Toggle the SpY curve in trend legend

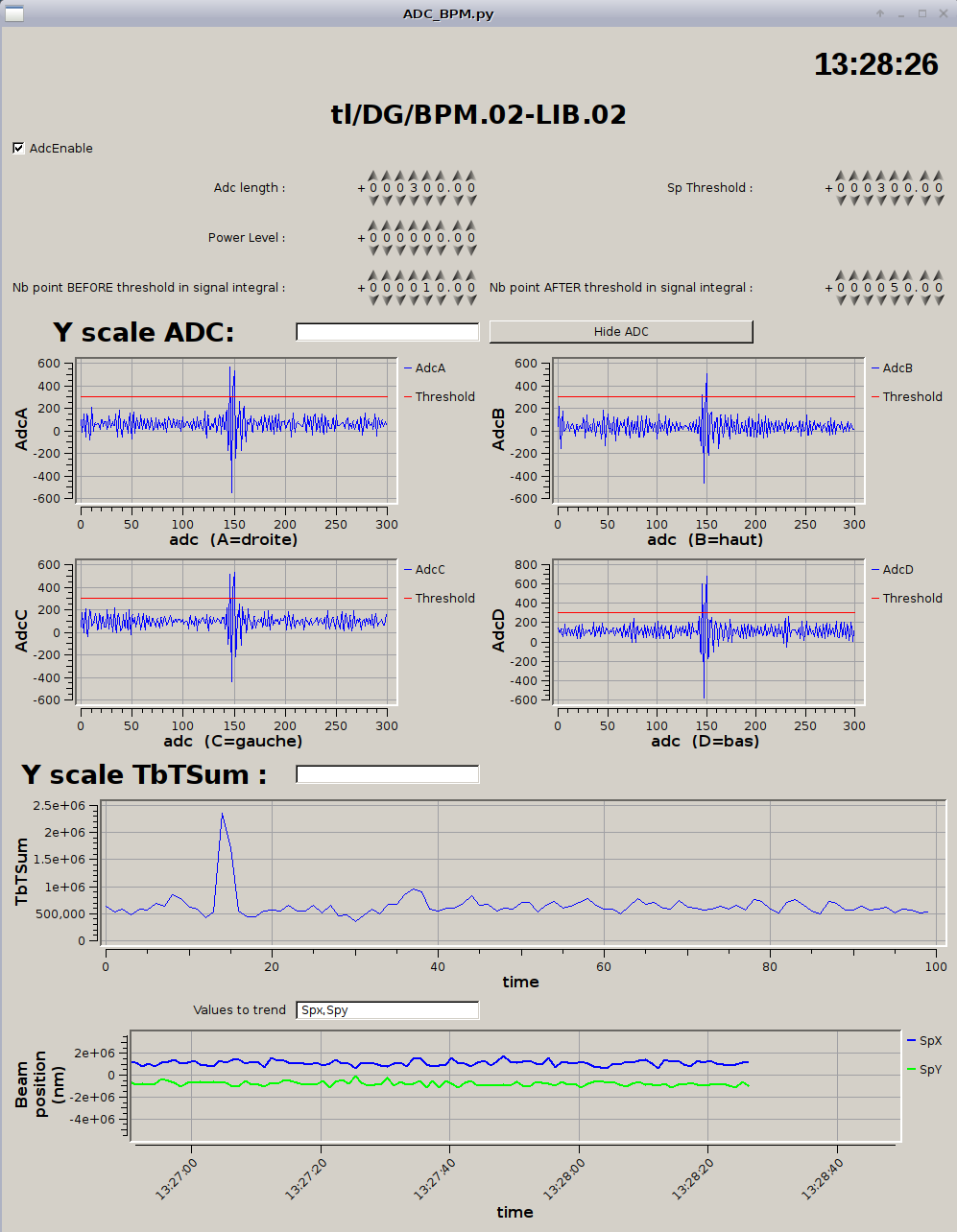pos(924,1070)
